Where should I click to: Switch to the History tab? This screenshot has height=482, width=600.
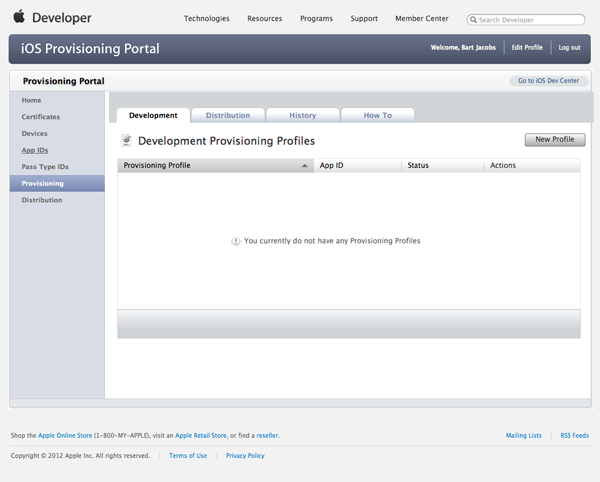(303, 115)
